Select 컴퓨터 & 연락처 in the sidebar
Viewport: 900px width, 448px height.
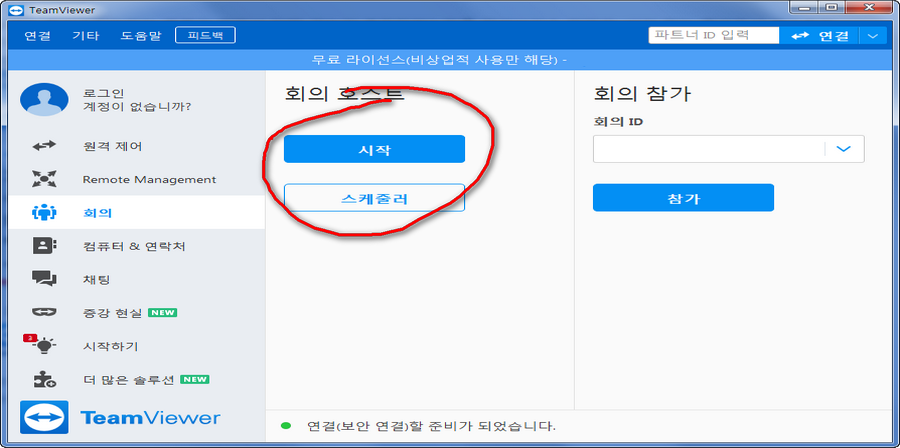coord(137,246)
